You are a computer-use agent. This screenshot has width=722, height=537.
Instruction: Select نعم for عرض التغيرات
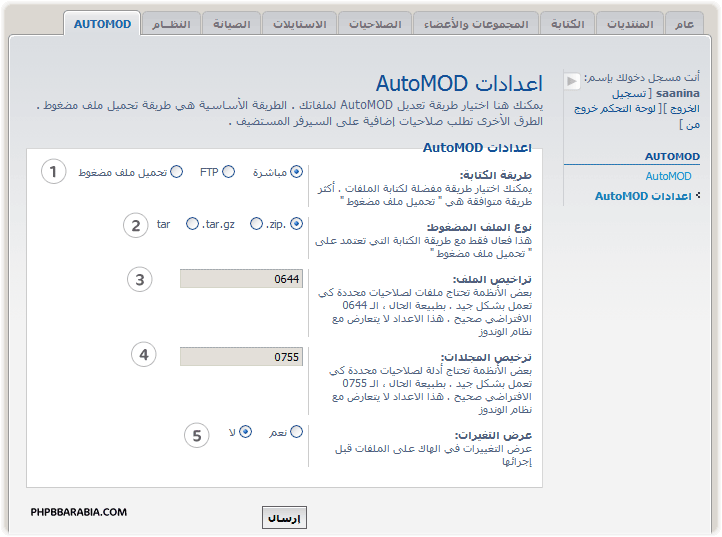pos(296,432)
